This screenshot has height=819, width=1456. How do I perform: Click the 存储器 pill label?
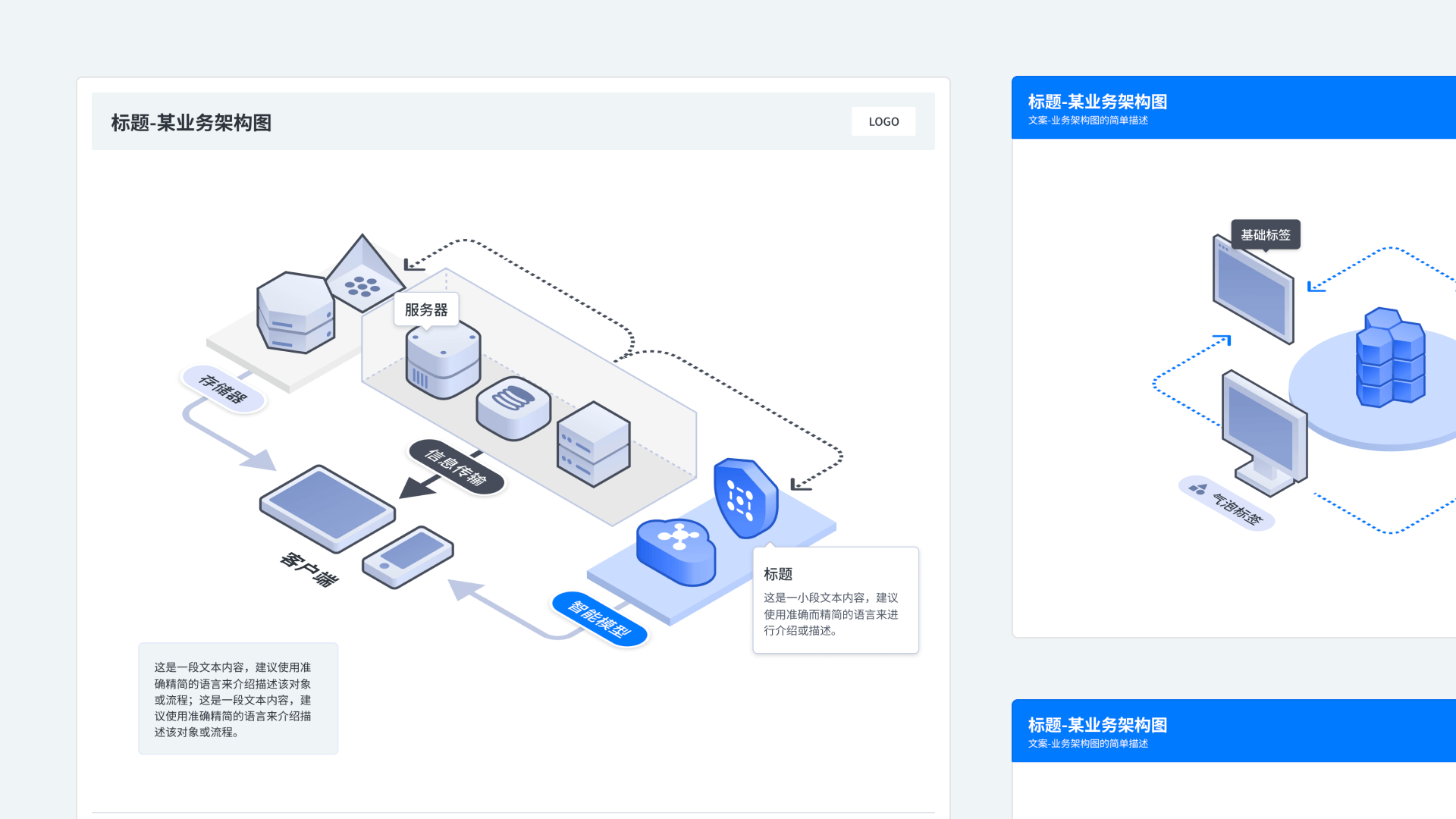[x=224, y=389]
